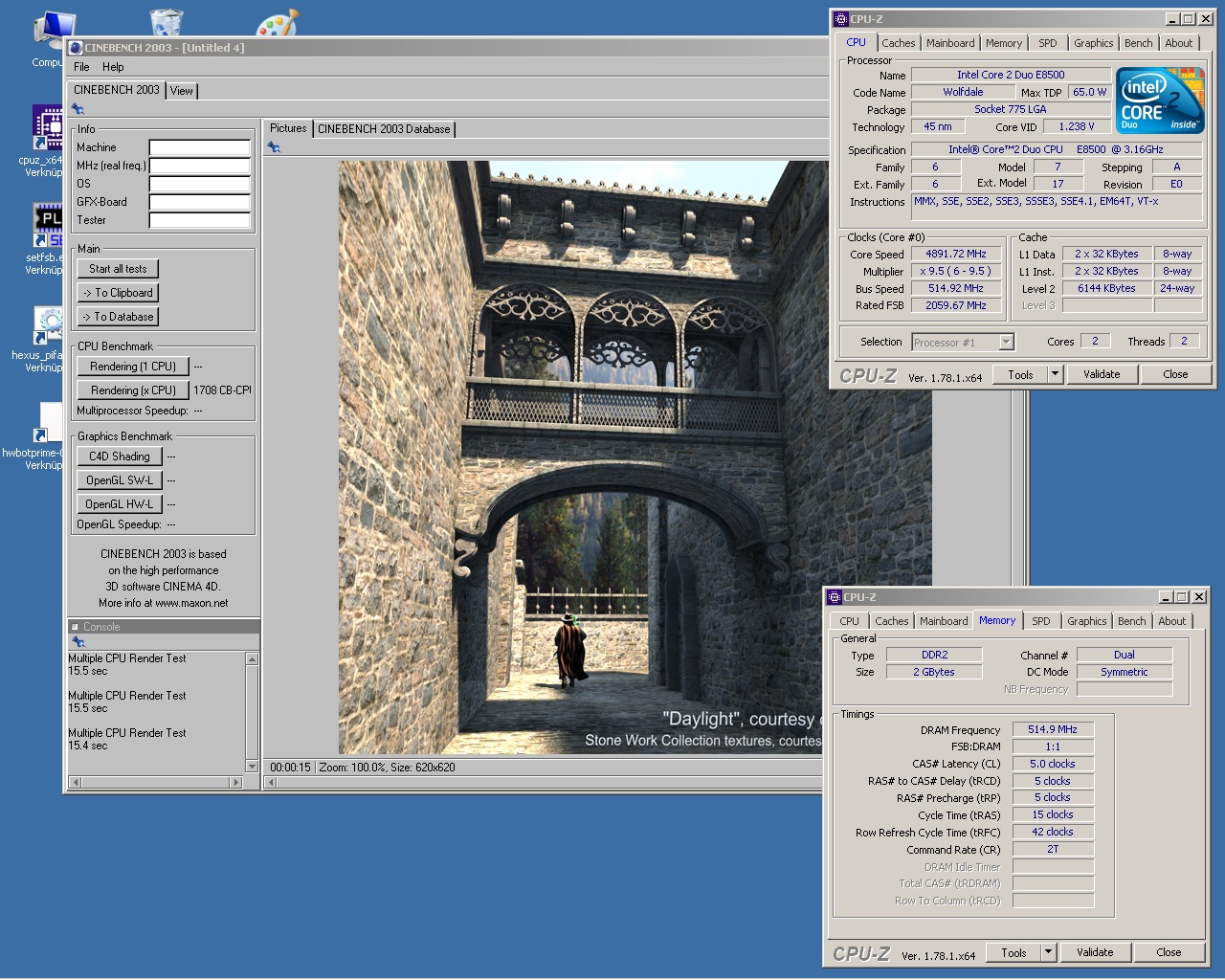Click the CINEBENCH 2003 title bar icon
The height and width of the screenshot is (980, 1225).
(76, 47)
